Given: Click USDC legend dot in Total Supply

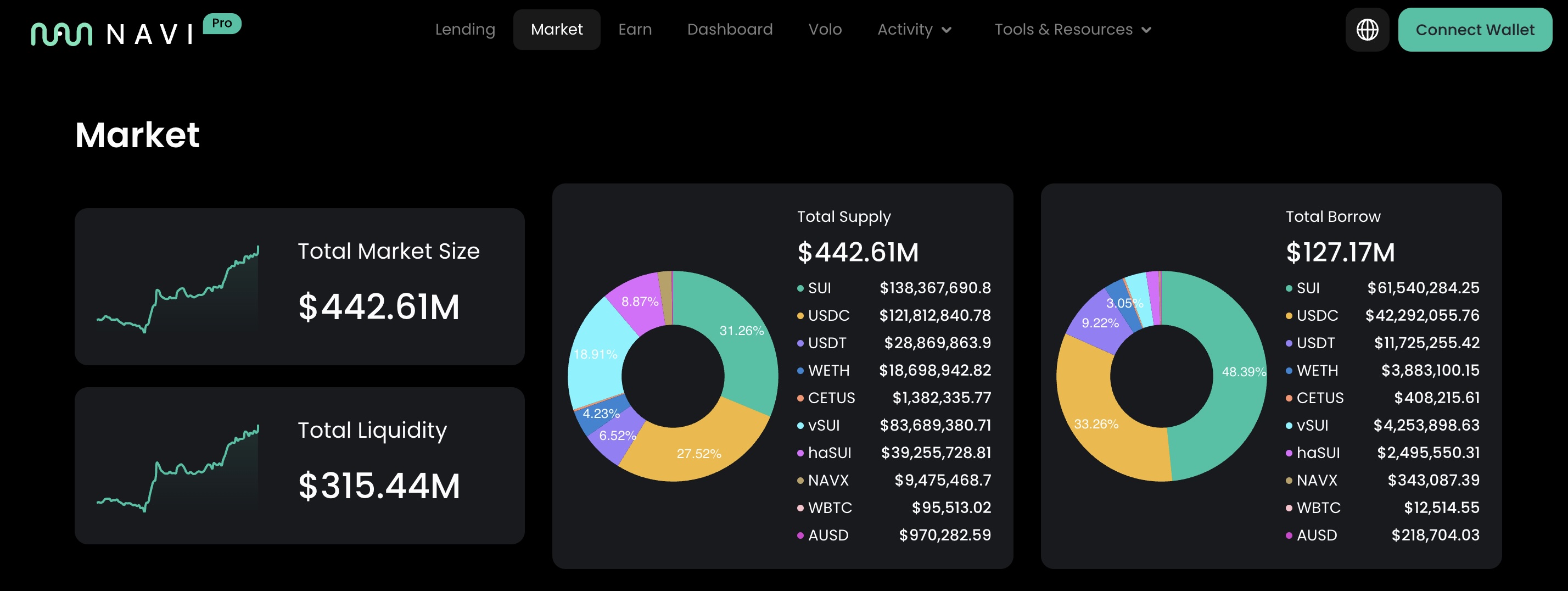Looking at the screenshot, I should pos(800,316).
